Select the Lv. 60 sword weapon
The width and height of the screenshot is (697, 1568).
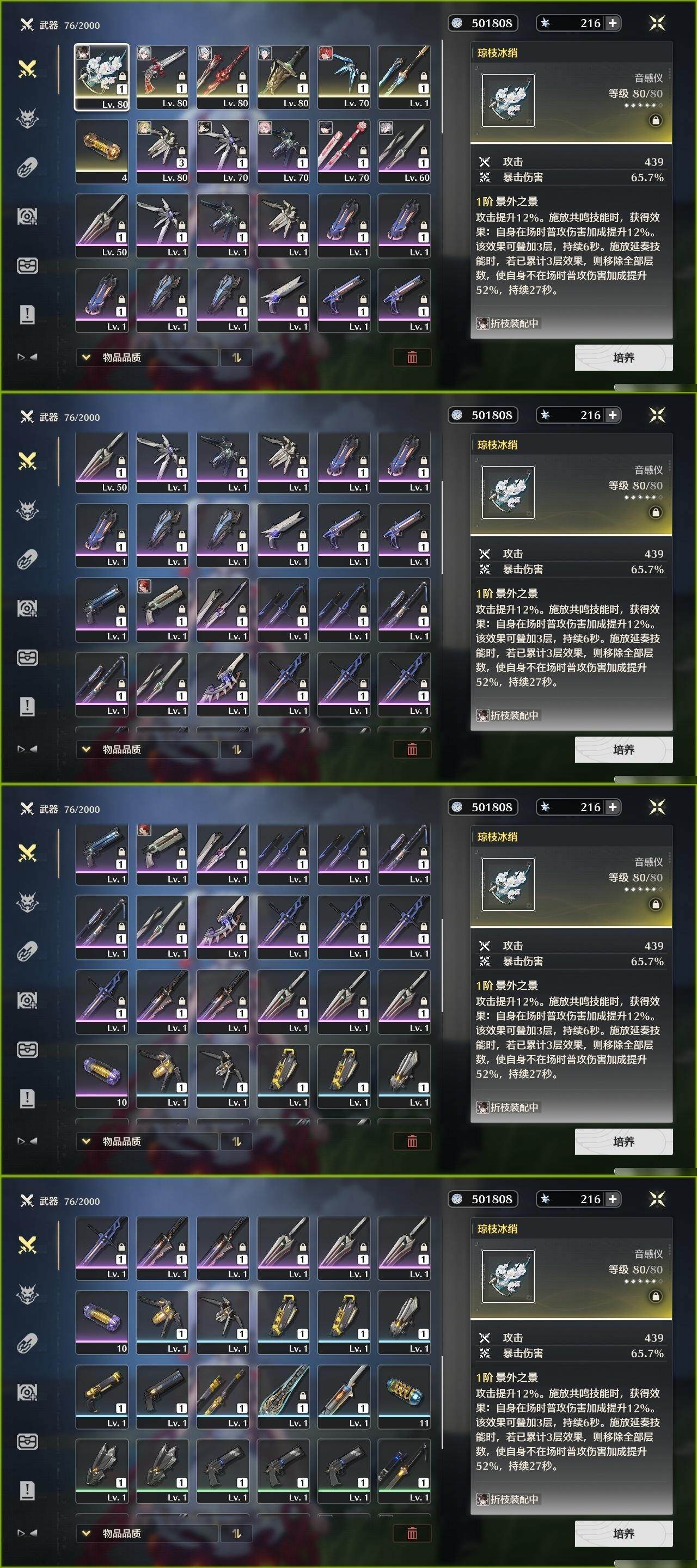(404, 151)
